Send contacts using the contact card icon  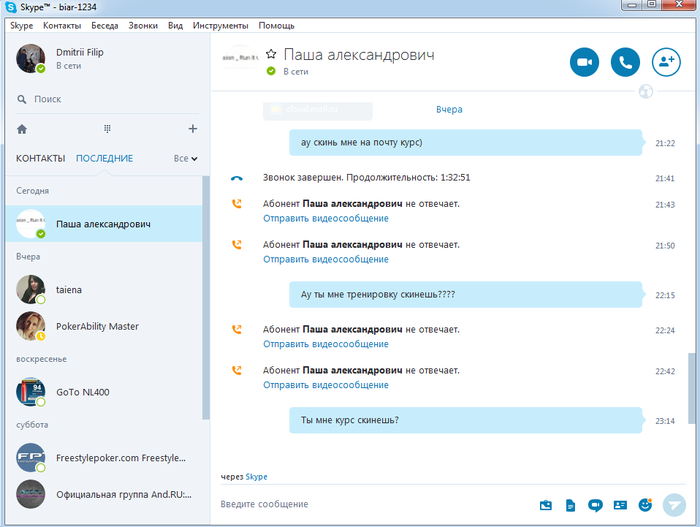pos(620,505)
